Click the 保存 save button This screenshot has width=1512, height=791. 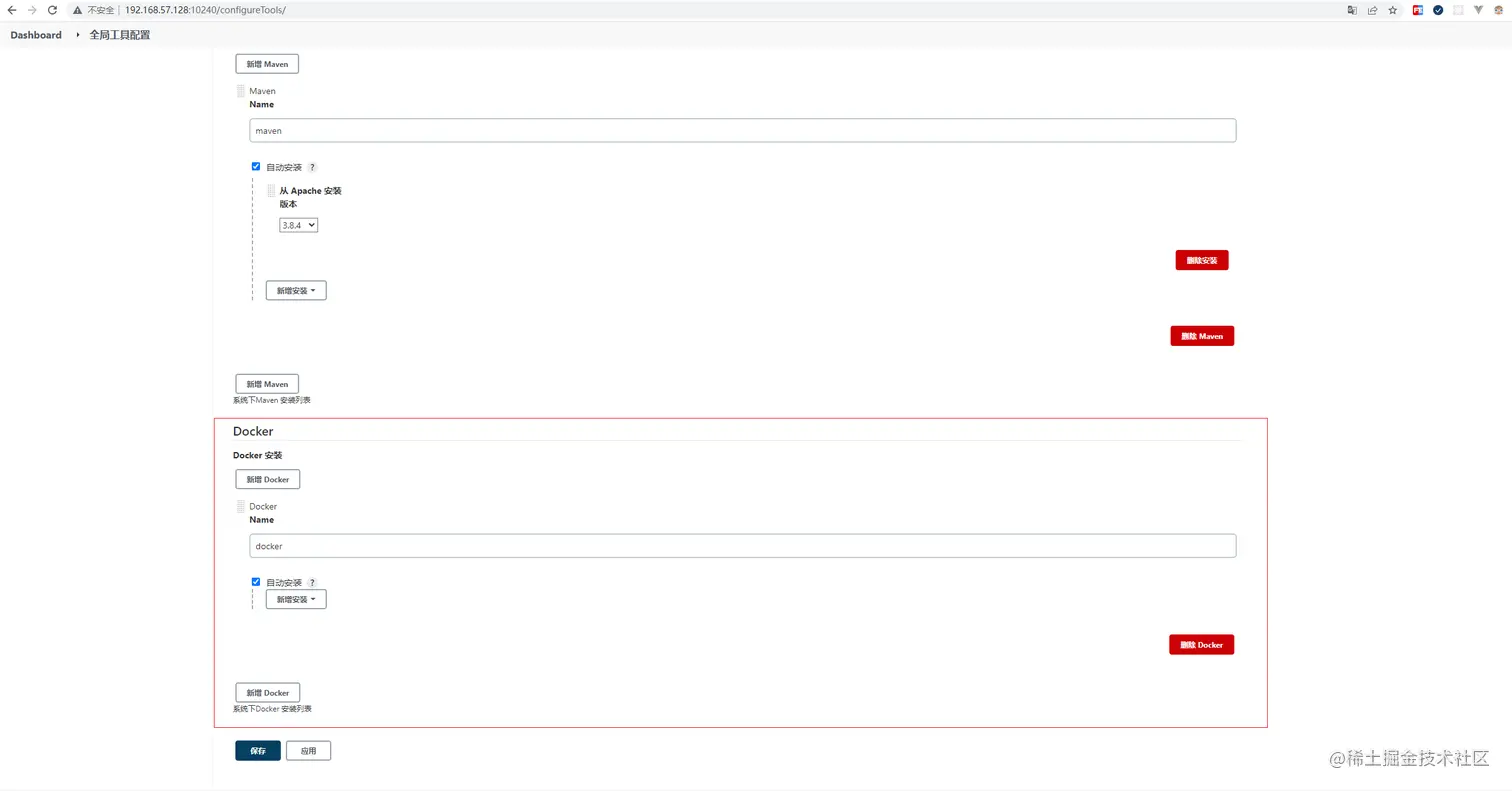click(x=258, y=751)
